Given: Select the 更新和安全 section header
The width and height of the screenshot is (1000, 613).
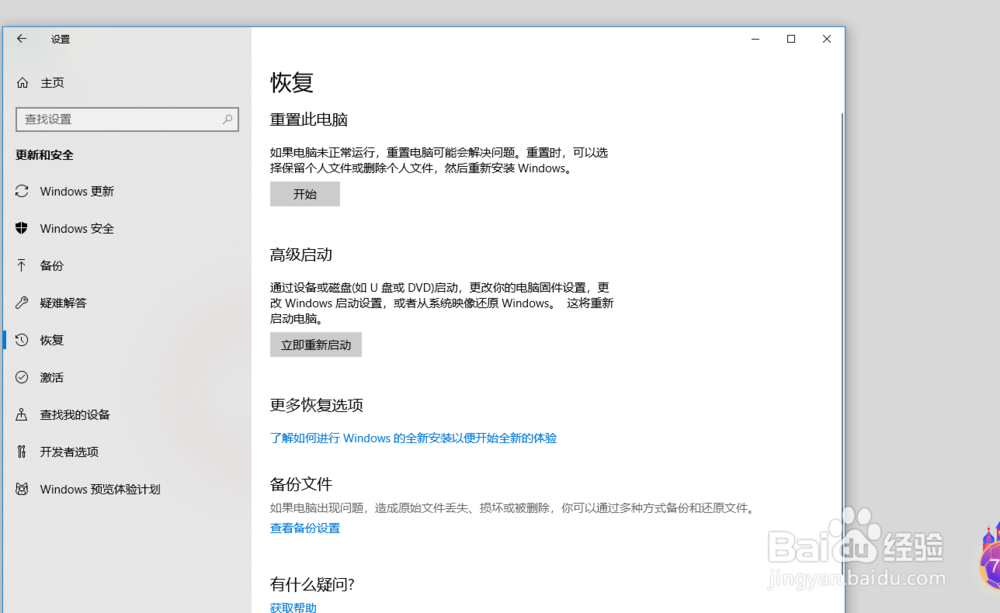Looking at the screenshot, I should click(x=46, y=155).
